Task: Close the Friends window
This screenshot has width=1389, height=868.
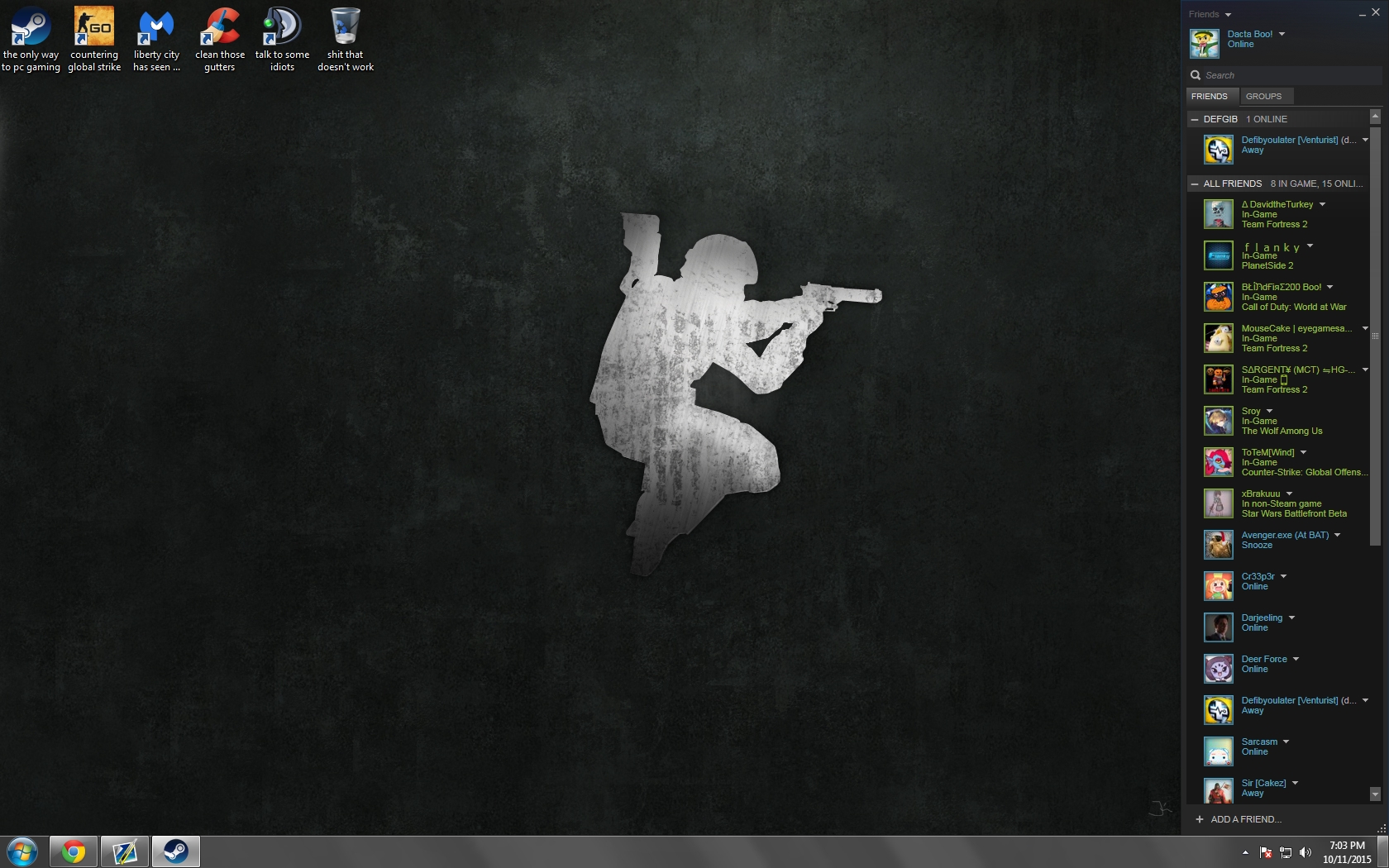Action: [1376, 12]
